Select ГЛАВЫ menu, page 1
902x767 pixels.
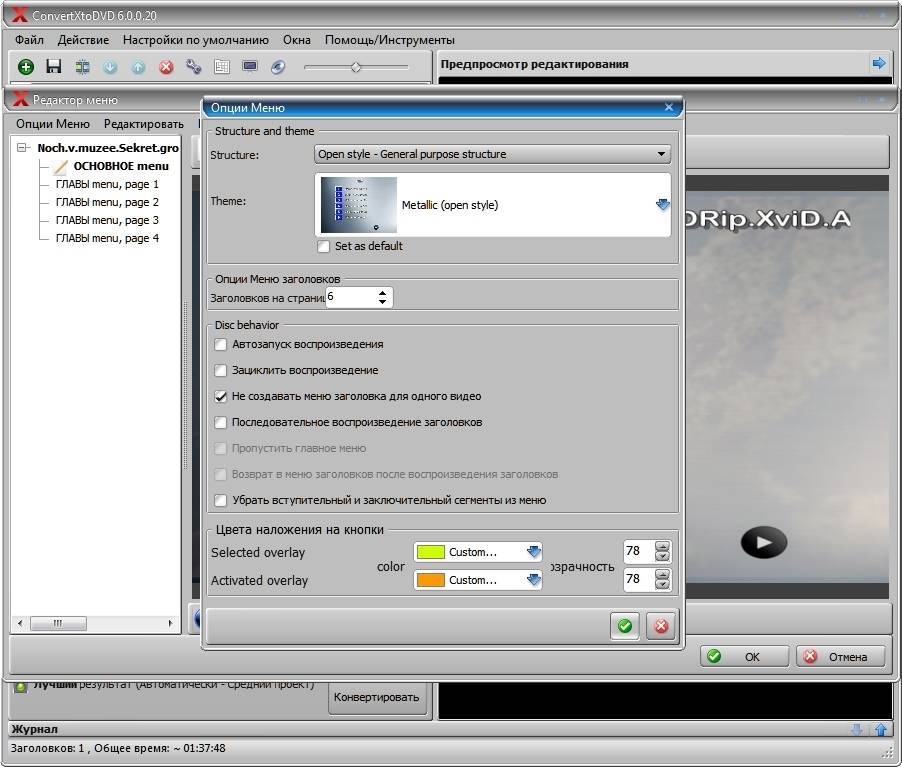[x=107, y=184]
